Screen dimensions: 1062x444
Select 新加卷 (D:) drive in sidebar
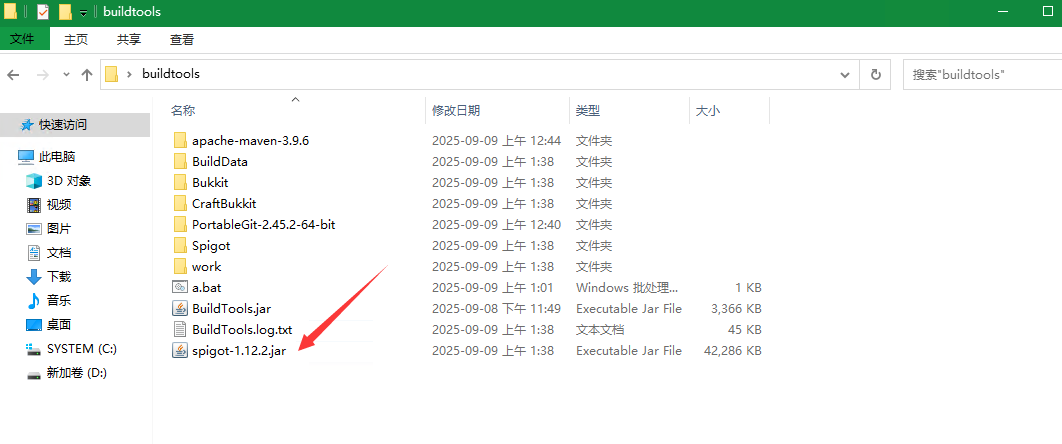point(76,373)
